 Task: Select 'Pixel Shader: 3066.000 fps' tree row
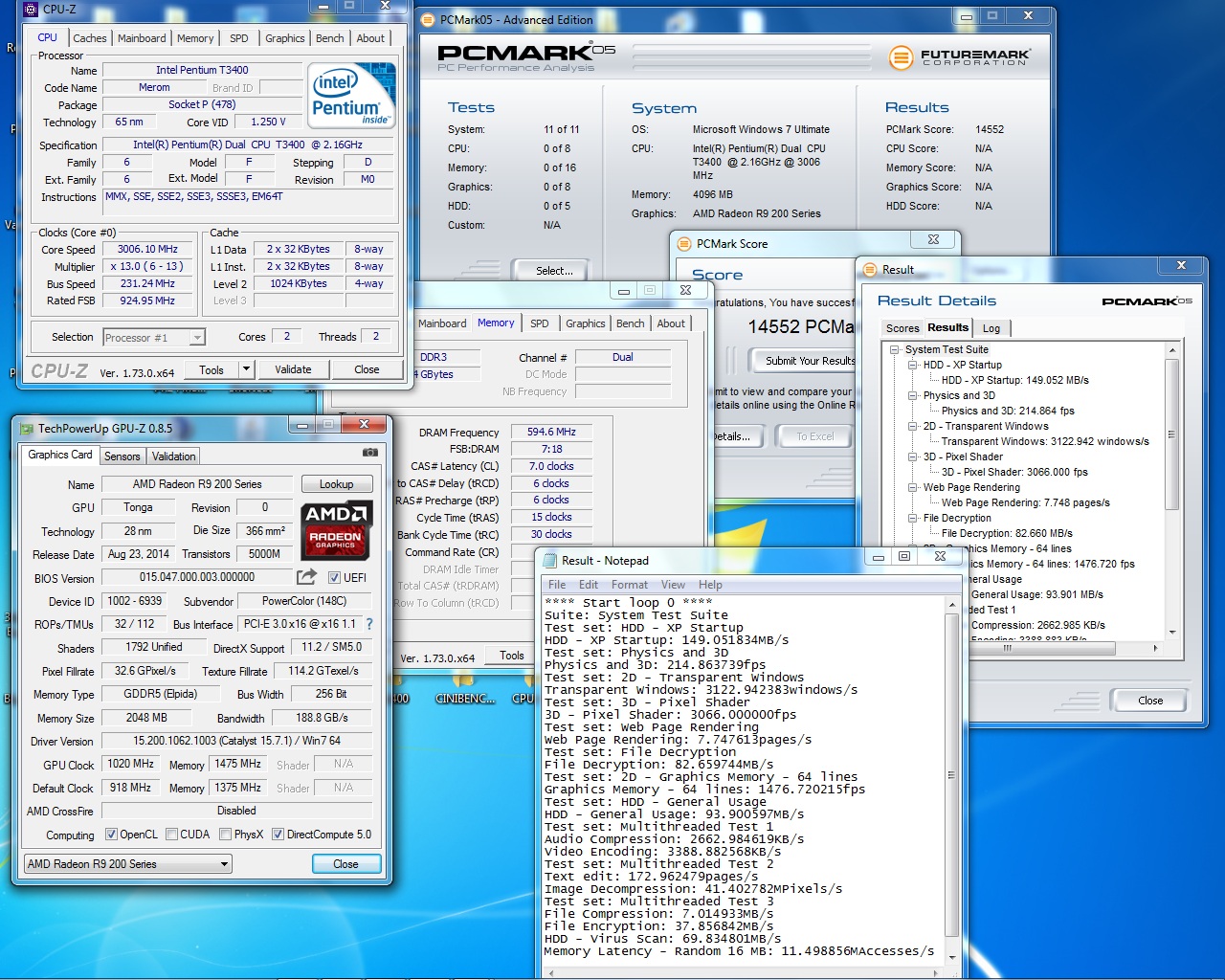pyautogui.click(x=1014, y=472)
